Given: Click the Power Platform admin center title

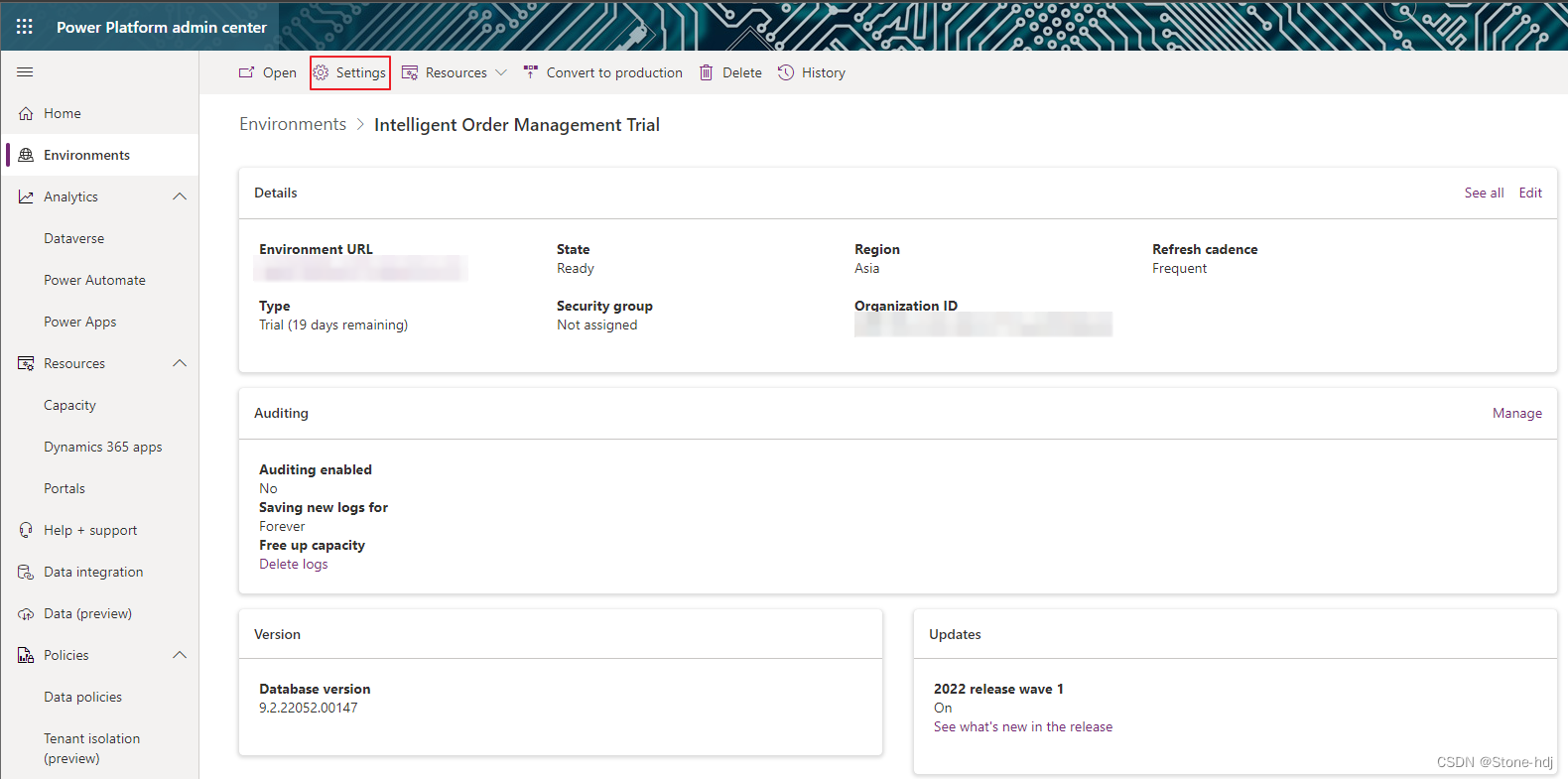Looking at the screenshot, I should [x=162, y=27].
